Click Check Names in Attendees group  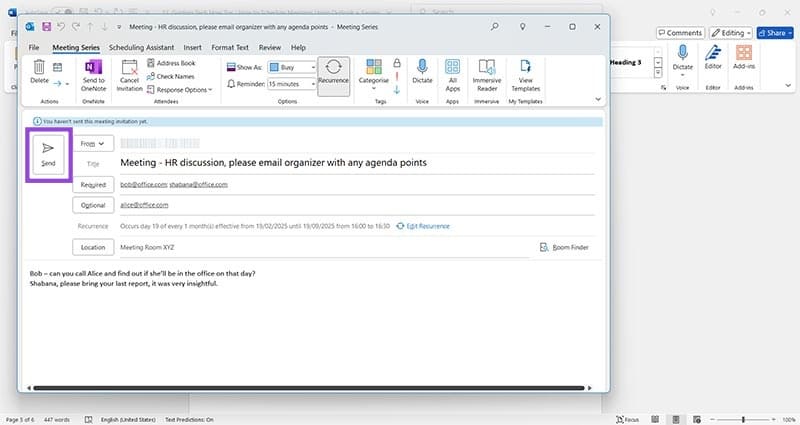coord(171,76)
